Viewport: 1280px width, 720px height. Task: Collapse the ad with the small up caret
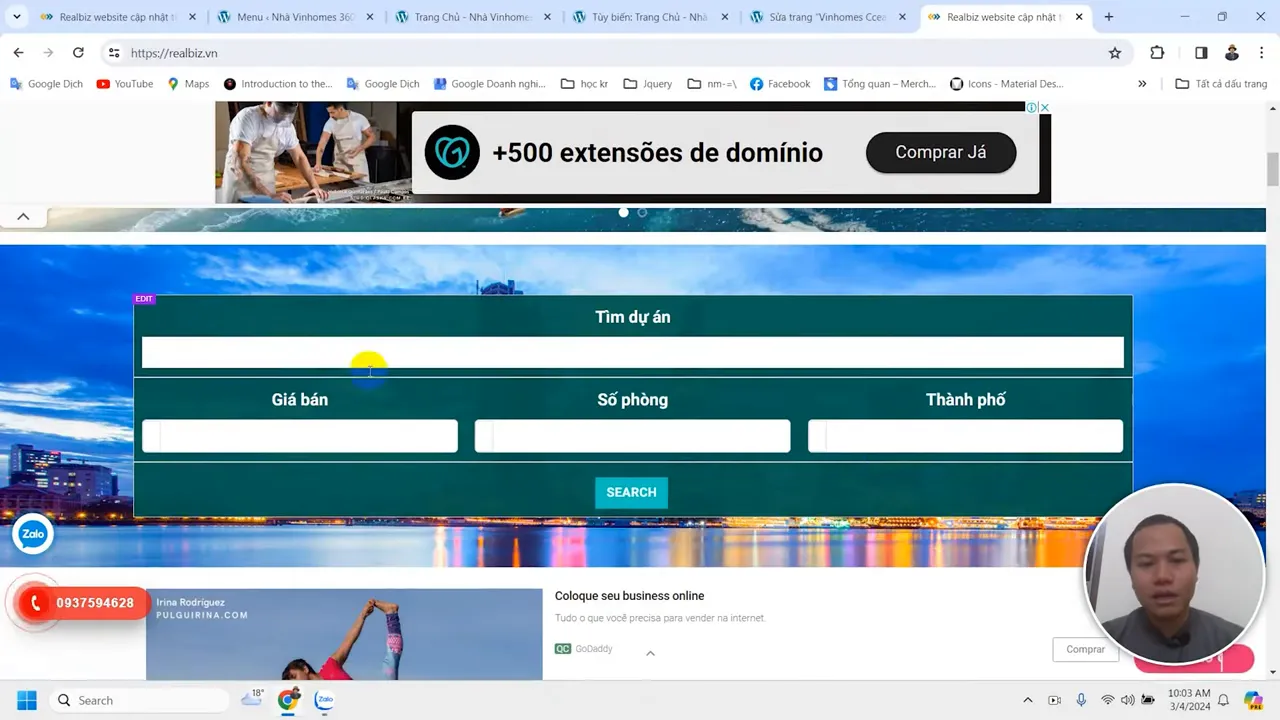pyautogui.click(x=650, y=653)
